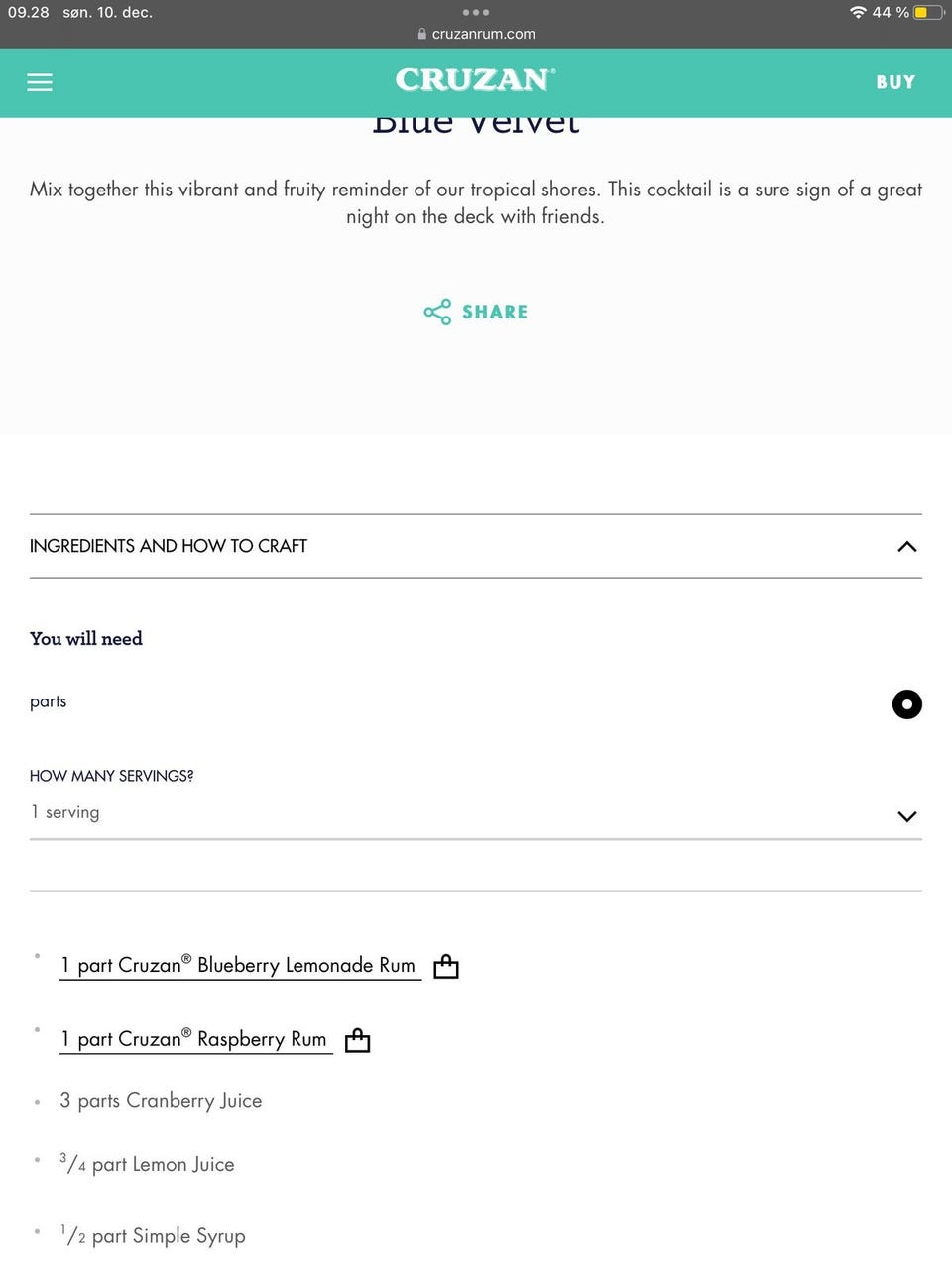Tap the three-dot multitasking icon at top

476,13
